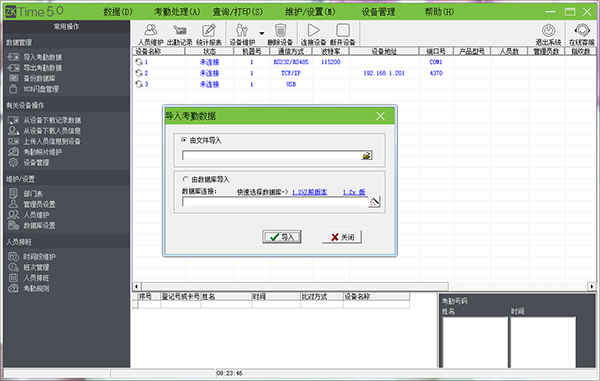Open 查询/打印(S) menu
The image size is (600, 381).
pyautogui.click(x=238, y=12)
